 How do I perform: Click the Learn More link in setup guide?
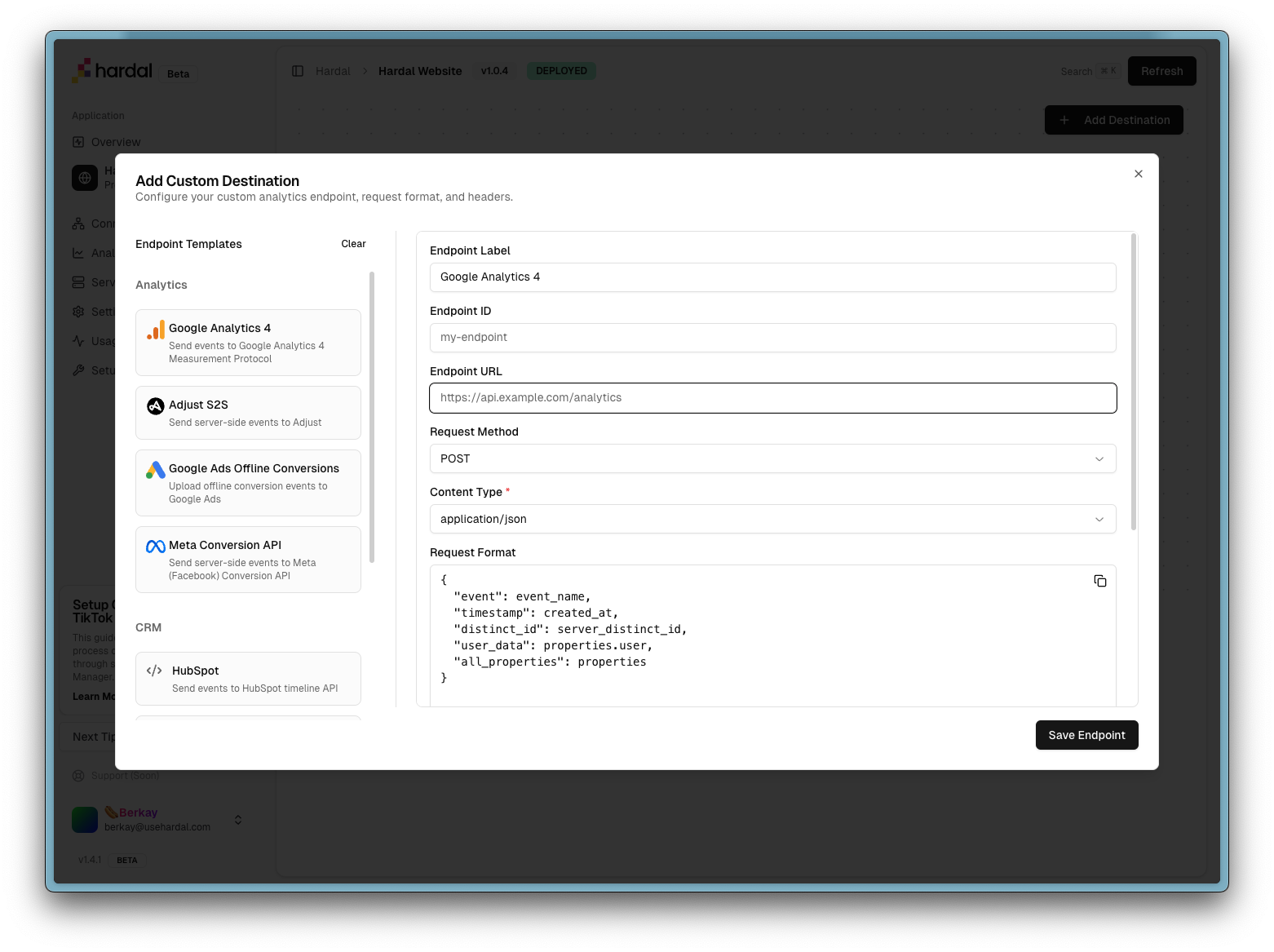click(x=94, y=697)
